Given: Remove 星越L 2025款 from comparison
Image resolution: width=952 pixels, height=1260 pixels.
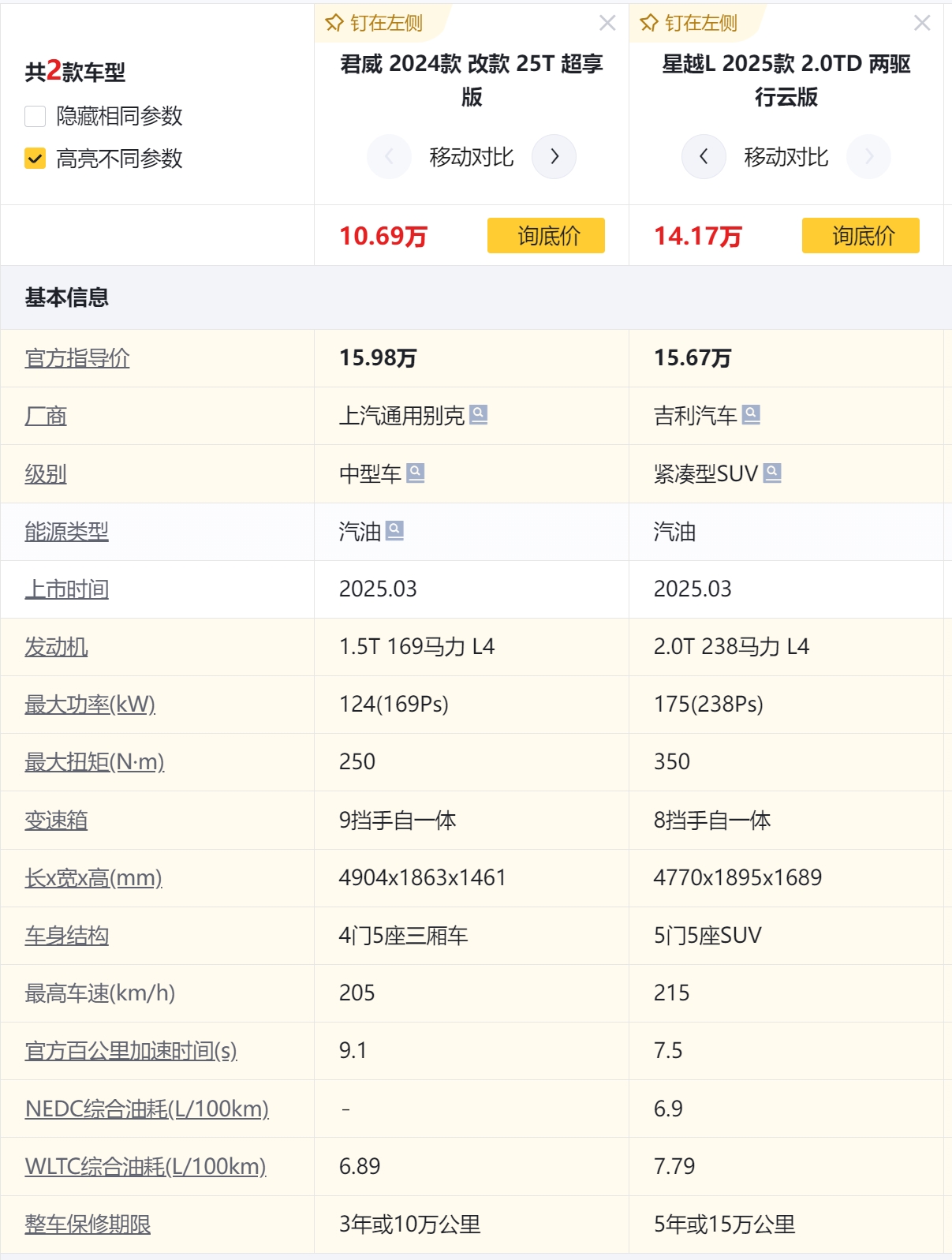Looking at the screenshot, I should point(922,23).
